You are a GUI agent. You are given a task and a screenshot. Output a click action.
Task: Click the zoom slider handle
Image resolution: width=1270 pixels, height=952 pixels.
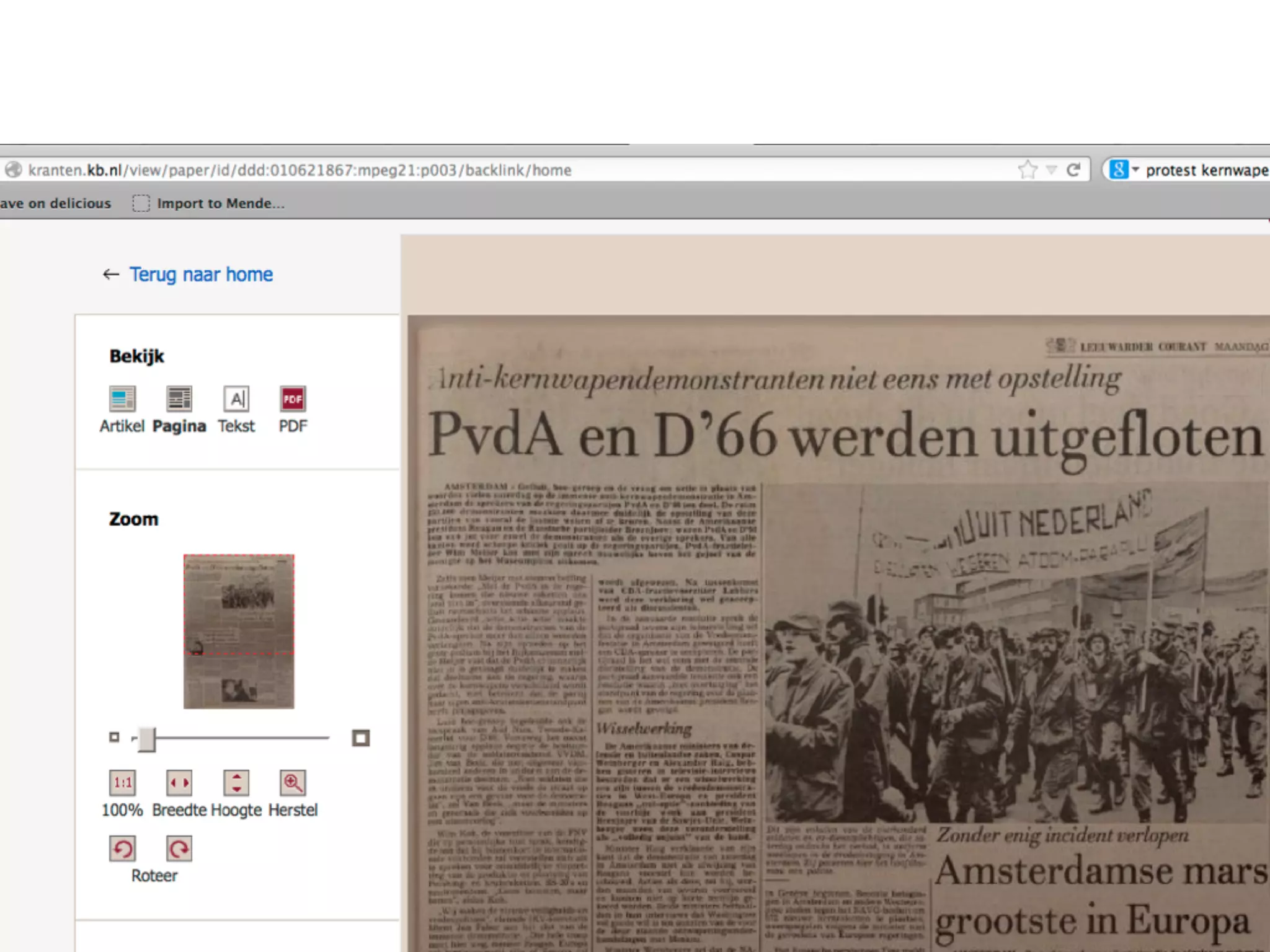[x=146, y=739]
